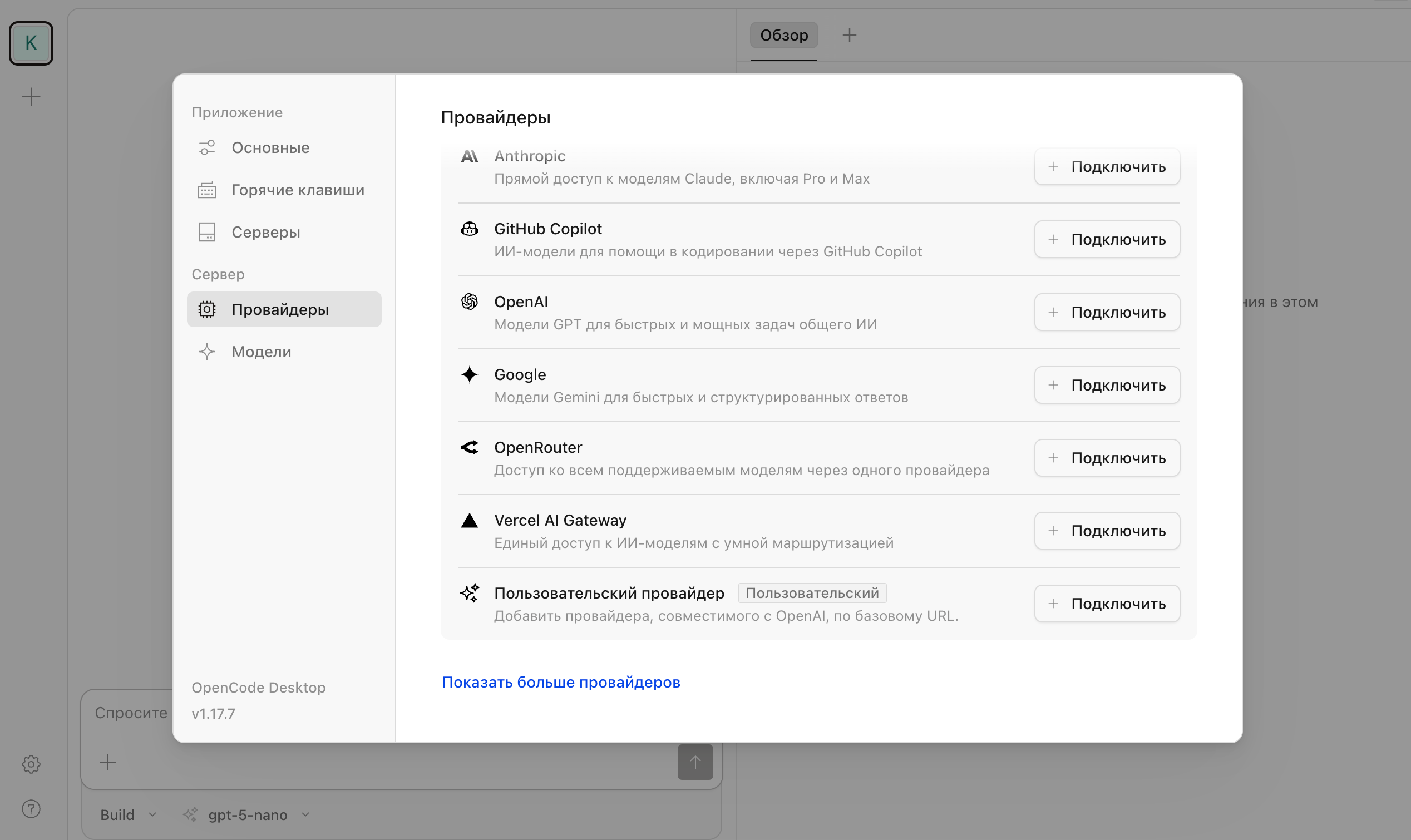This screenshot has width=1411, height=840.
Task: Click the Провайдеры heading text
Action: point(496,118)
